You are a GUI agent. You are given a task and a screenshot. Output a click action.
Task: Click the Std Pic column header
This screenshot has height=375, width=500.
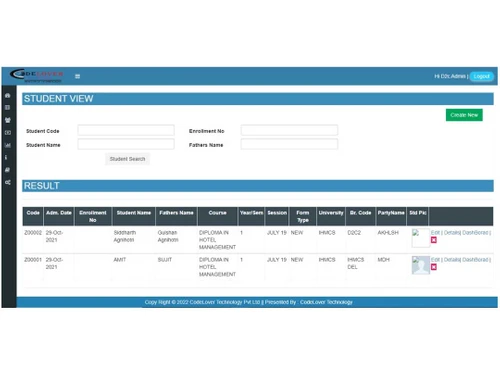(x=418, y=216)
